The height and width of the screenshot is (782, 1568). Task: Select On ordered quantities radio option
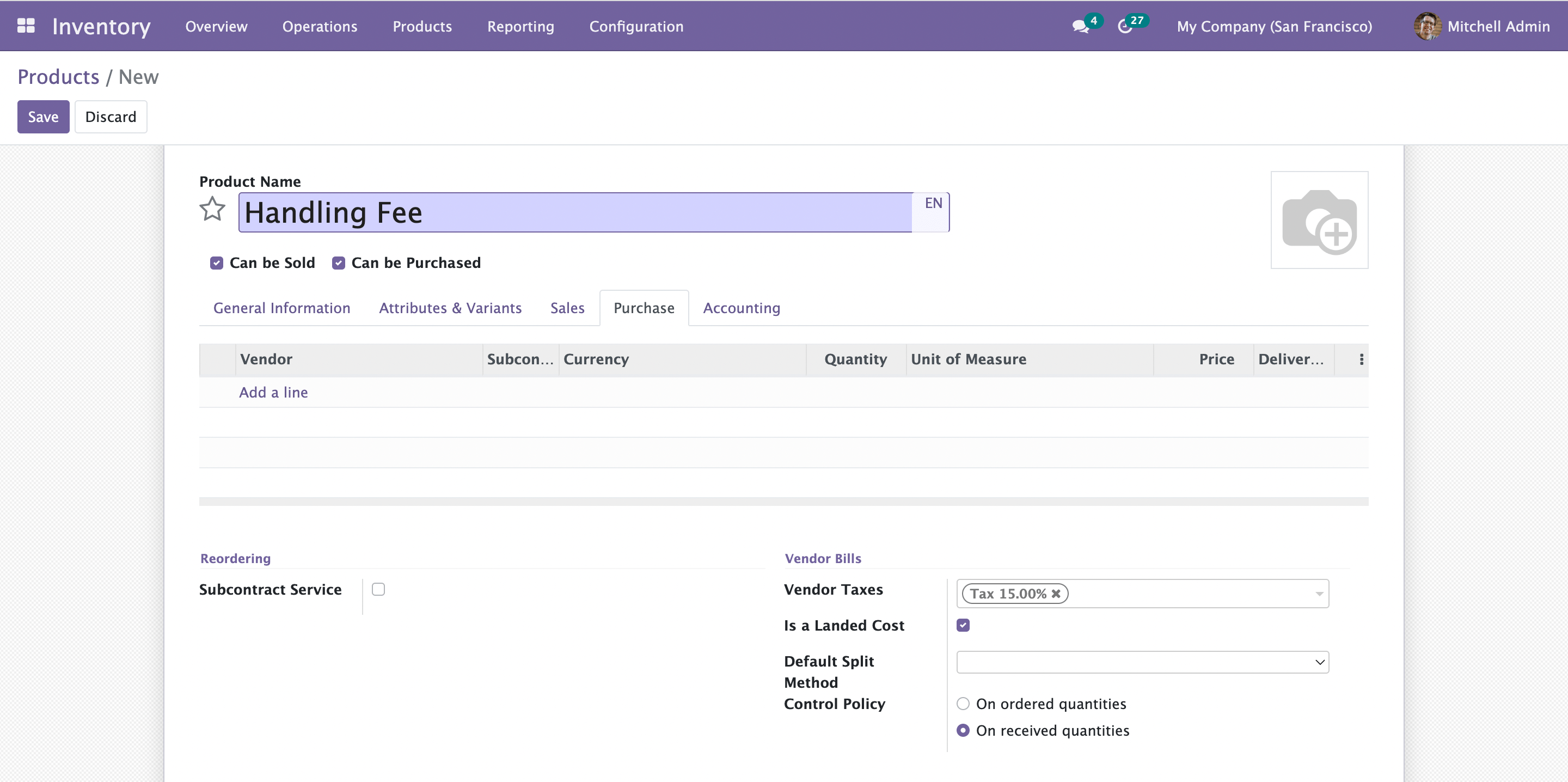click(x=963, y=704)
